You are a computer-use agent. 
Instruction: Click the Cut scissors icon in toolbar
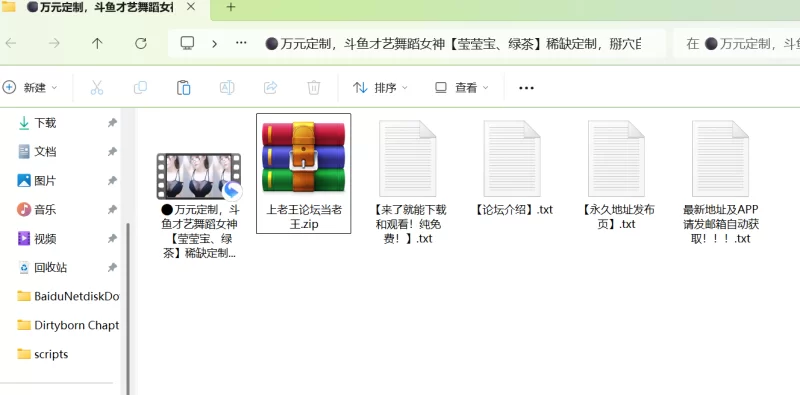[96, 88]
